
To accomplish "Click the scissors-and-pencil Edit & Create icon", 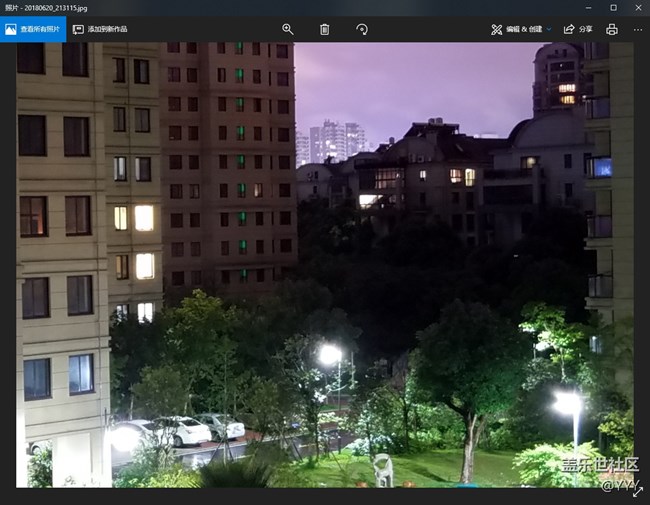I will point(495,30).
